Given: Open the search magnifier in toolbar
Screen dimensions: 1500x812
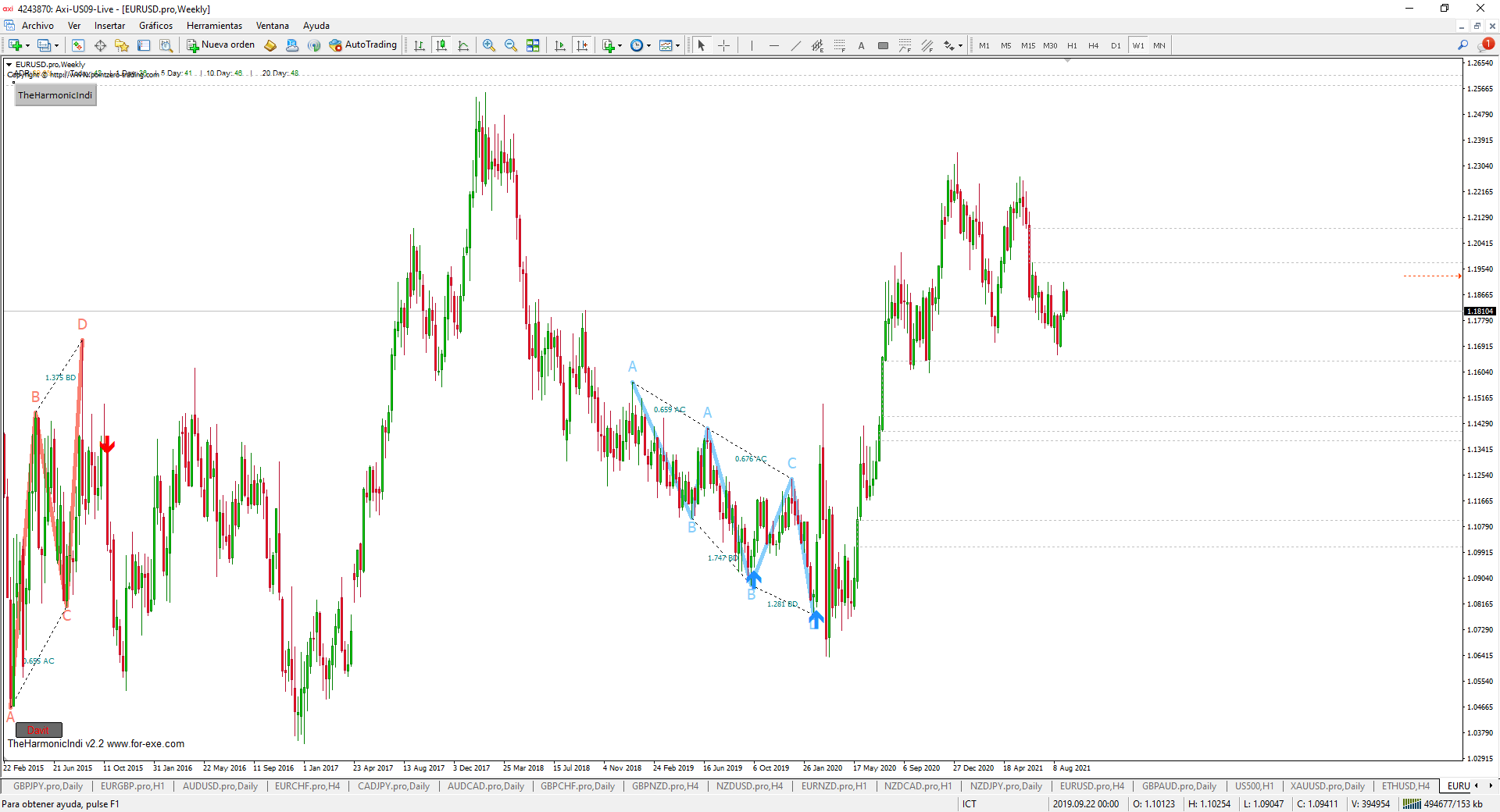Looking at the screenshot, I should tap(1462, 45).
